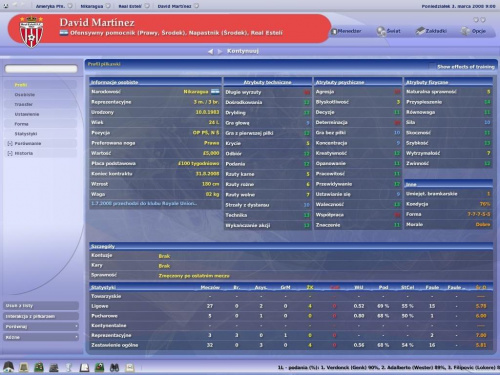This screenshot has width=500, height=375.
Task: Open the inbox tray icon
Action: tap(23, 367)
